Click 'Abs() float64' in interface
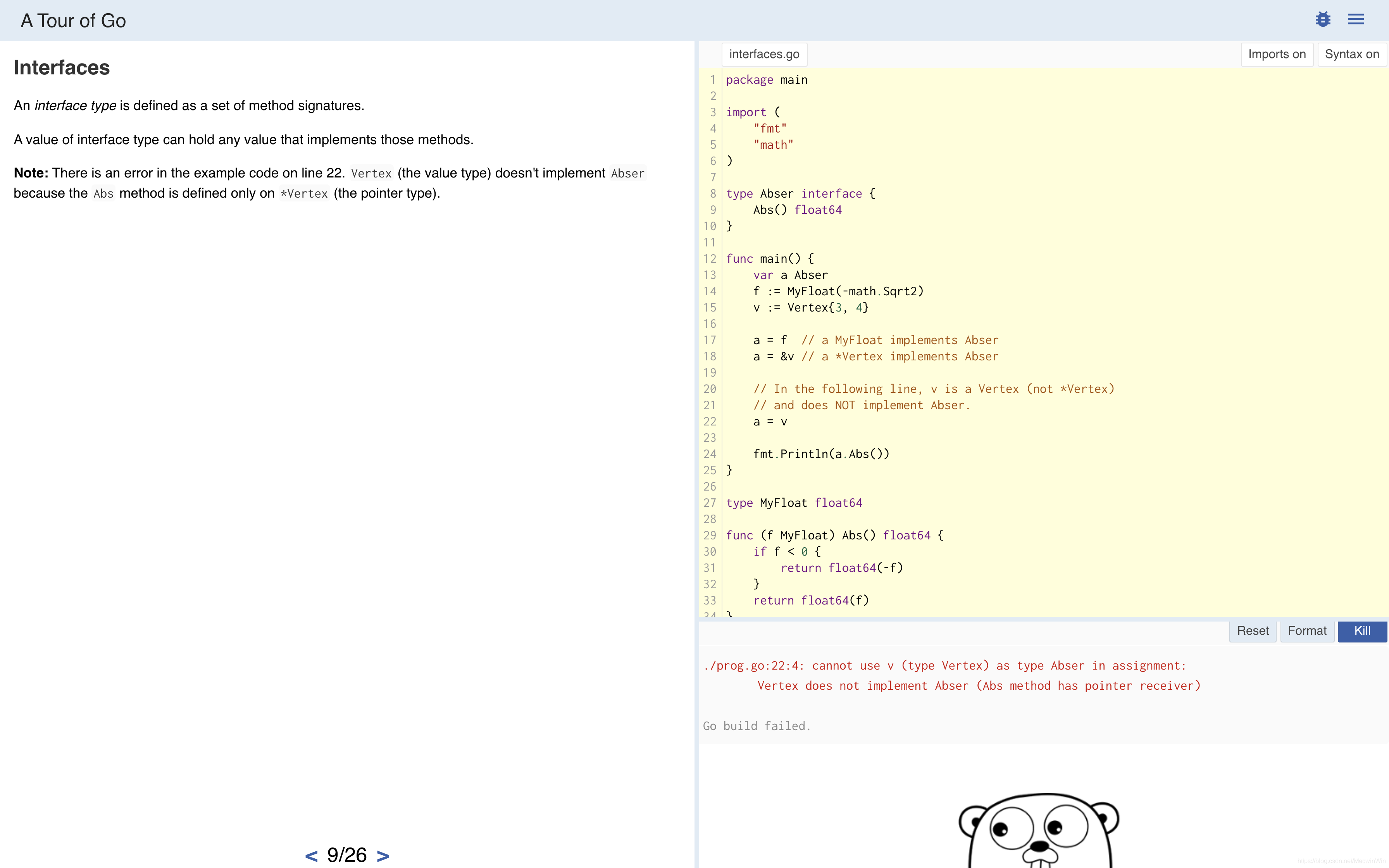 tap(797, 210)
